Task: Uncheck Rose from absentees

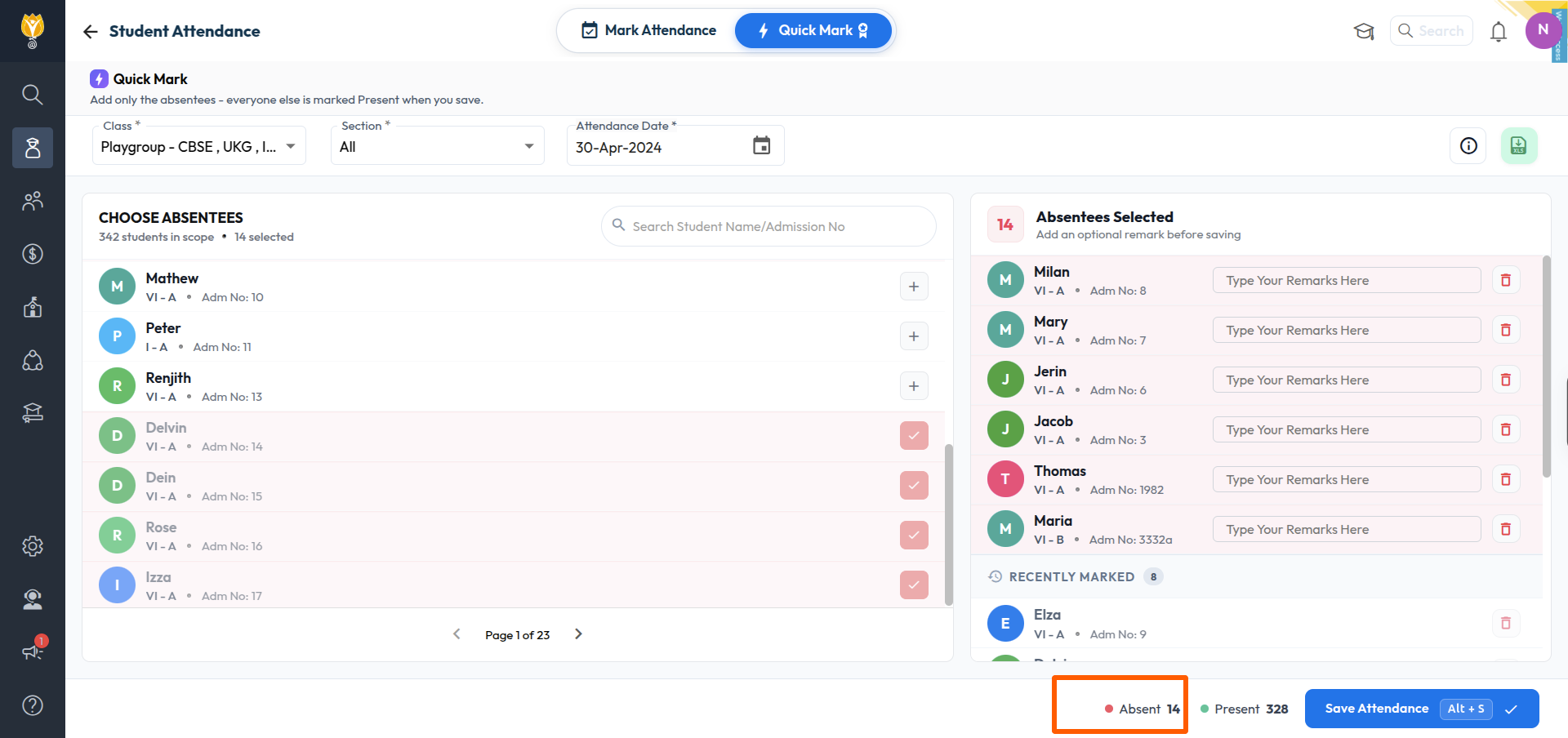Action: click(914, 536)
